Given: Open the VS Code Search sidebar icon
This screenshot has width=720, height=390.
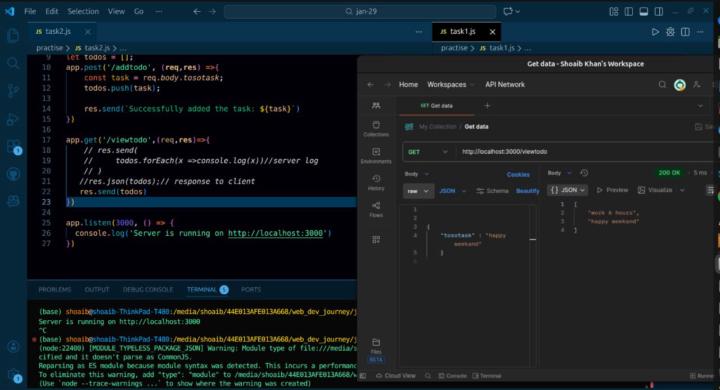Looking at the screenshot, I should pos(13,63).
